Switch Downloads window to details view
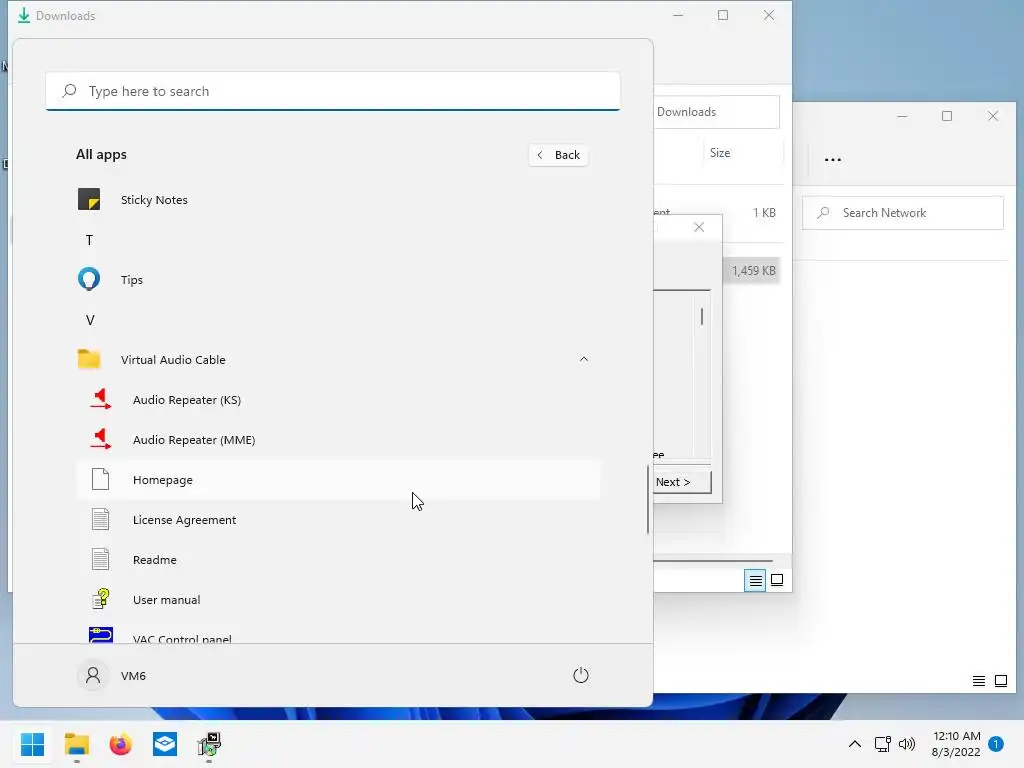1024x768 pixels. click(x=756, y=580)
